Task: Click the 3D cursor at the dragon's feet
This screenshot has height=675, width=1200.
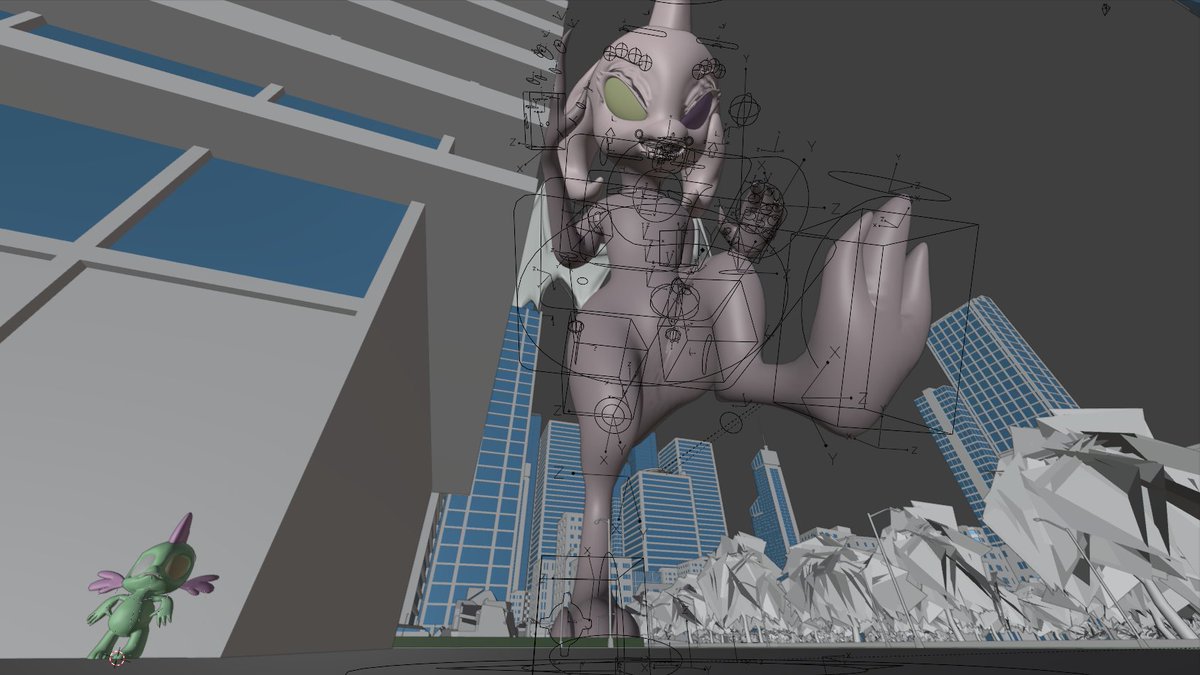Action: click(117, 657)
